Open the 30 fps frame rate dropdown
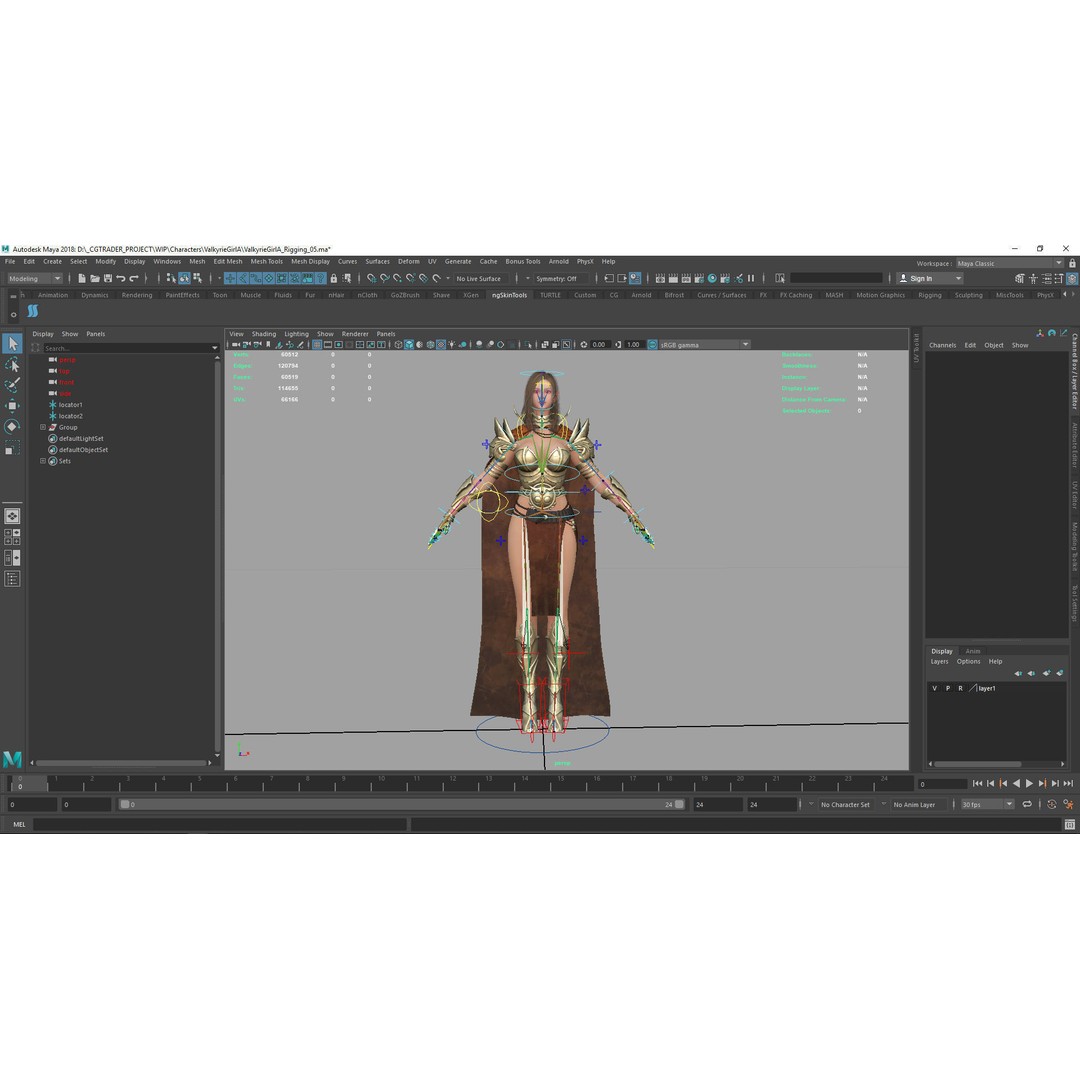 pyautogui.click(x=987, y=804)
